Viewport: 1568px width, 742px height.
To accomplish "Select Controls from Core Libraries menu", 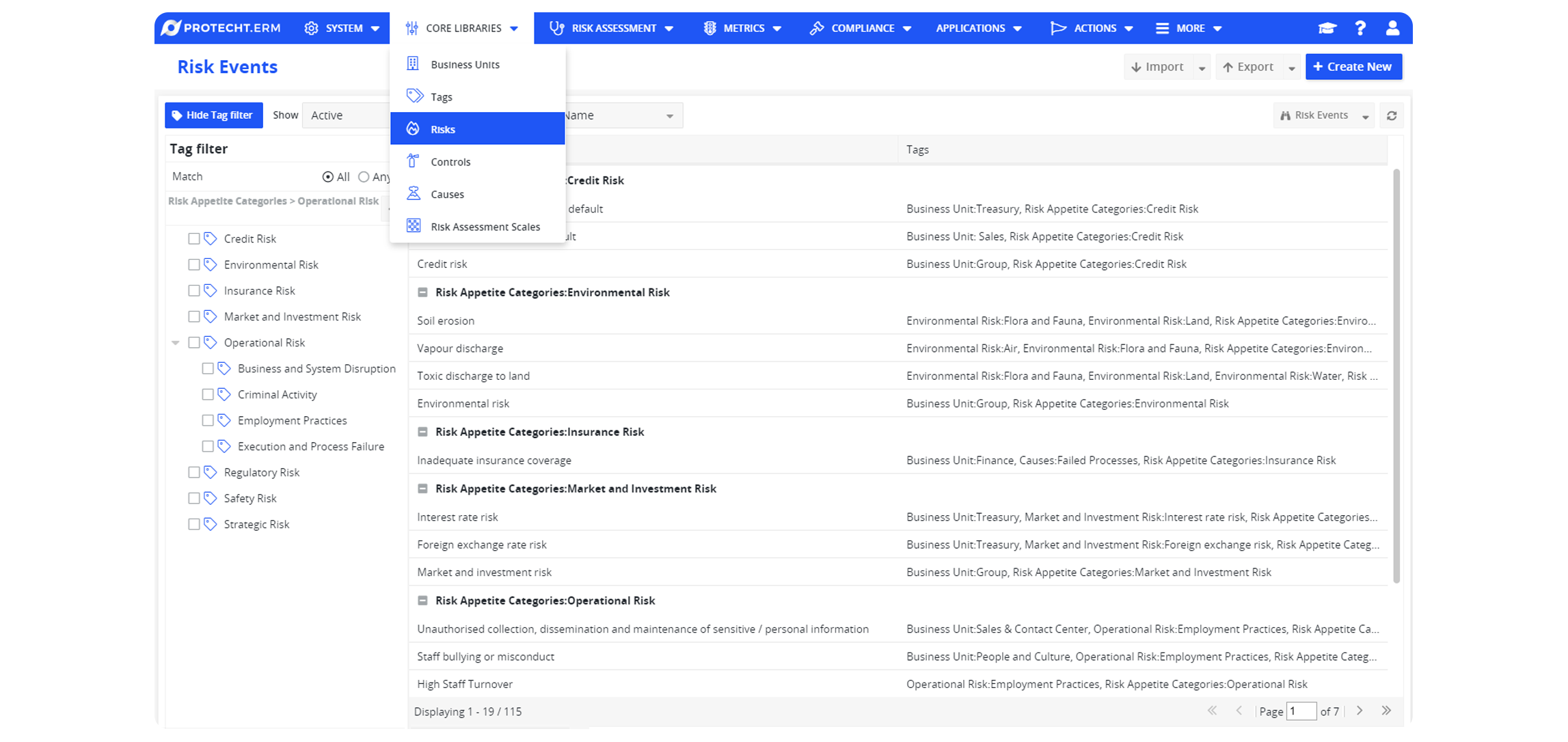I will point(450,162).
